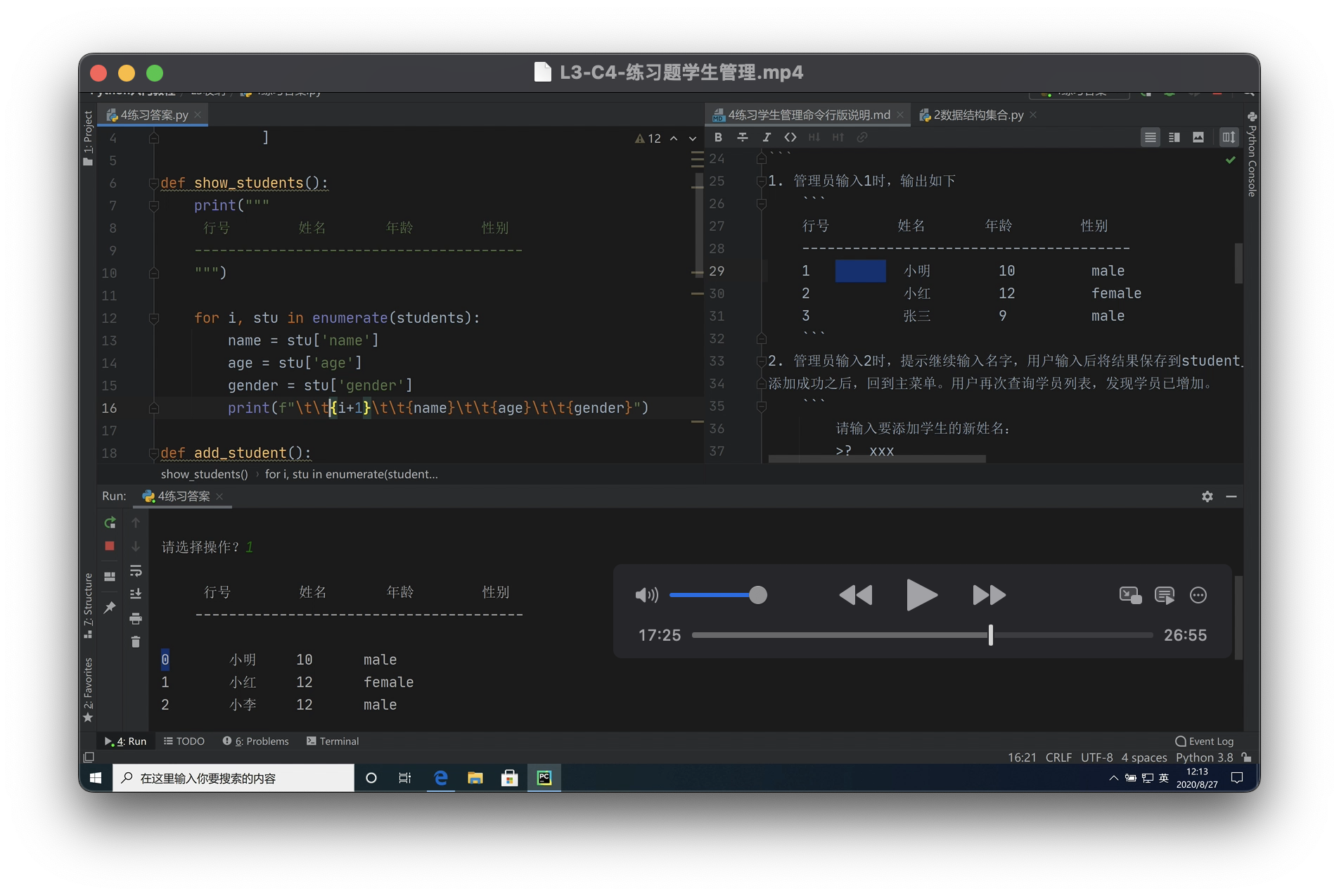
Task: Open Run panel settings gear
Action: tap(1207, 497)
